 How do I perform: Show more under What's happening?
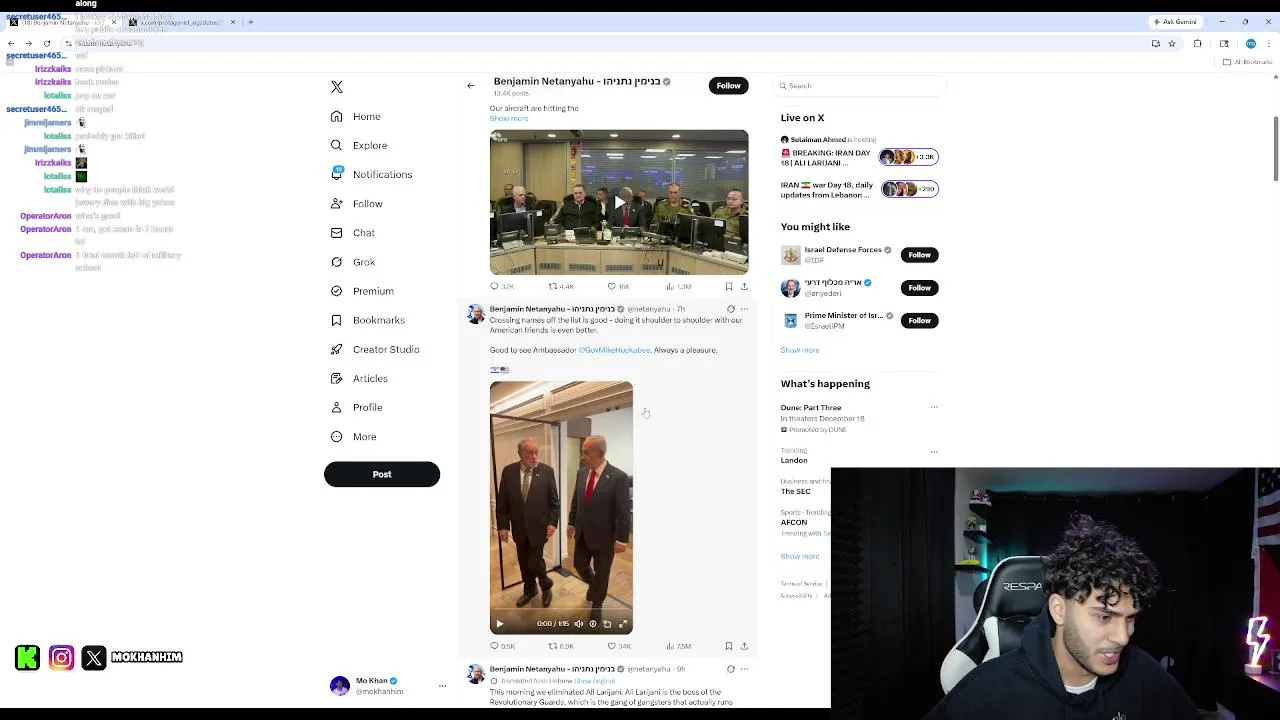pos(800,556)
